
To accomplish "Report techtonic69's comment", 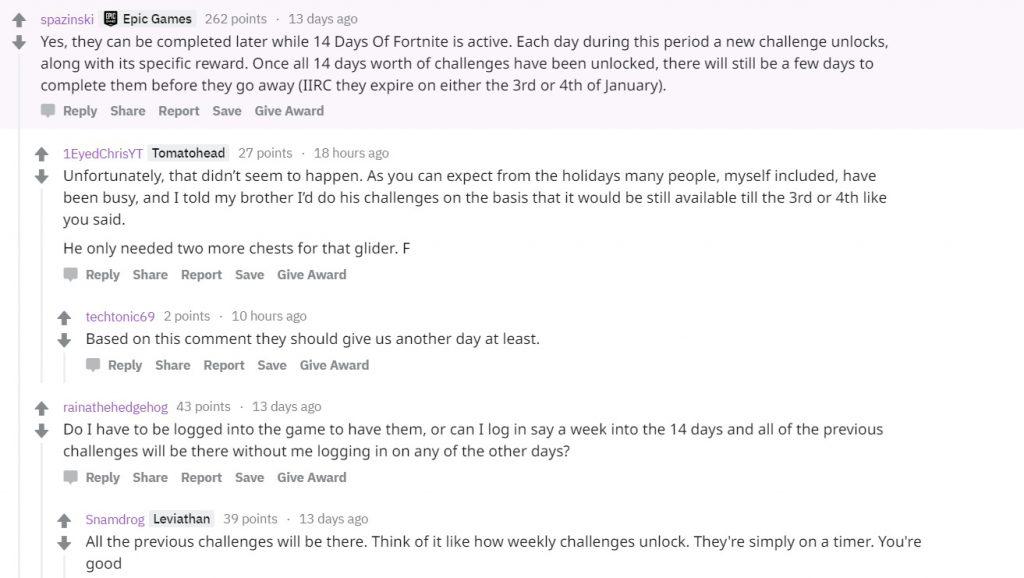I will click(x=224, y=366).
